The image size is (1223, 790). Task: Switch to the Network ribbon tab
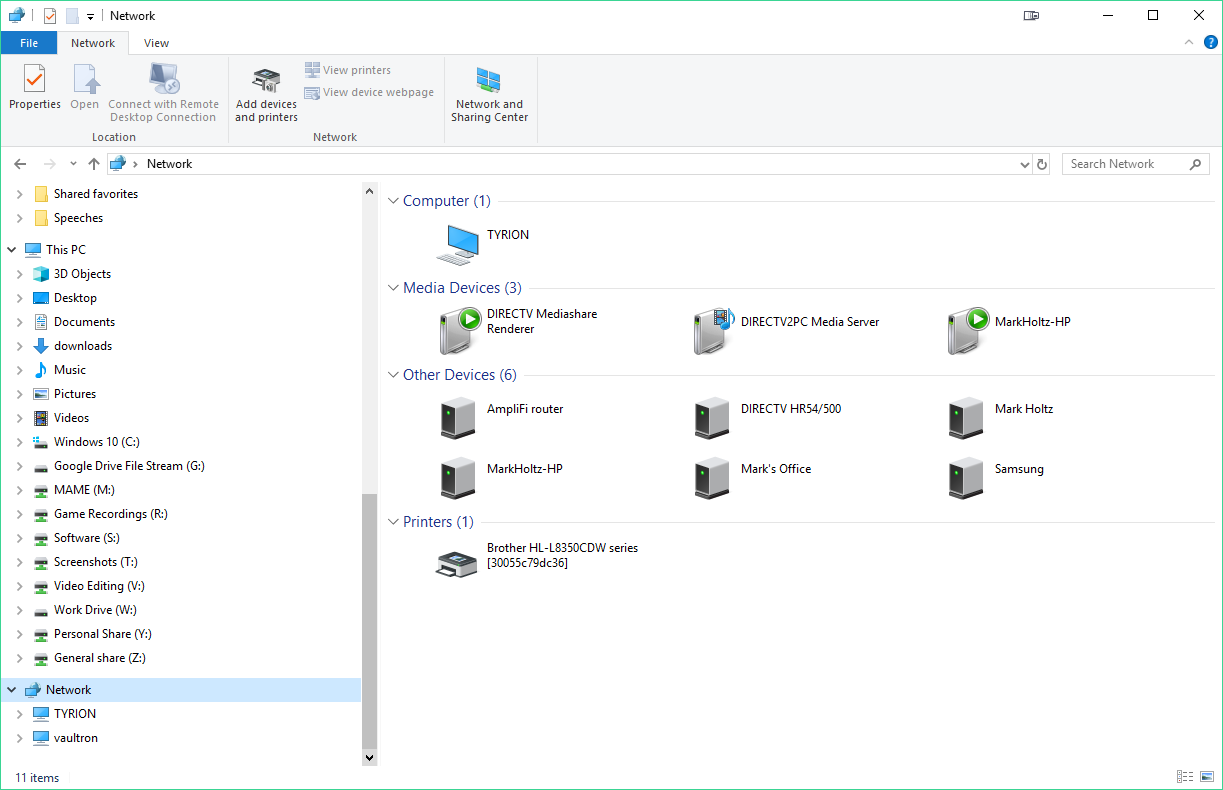93,43
